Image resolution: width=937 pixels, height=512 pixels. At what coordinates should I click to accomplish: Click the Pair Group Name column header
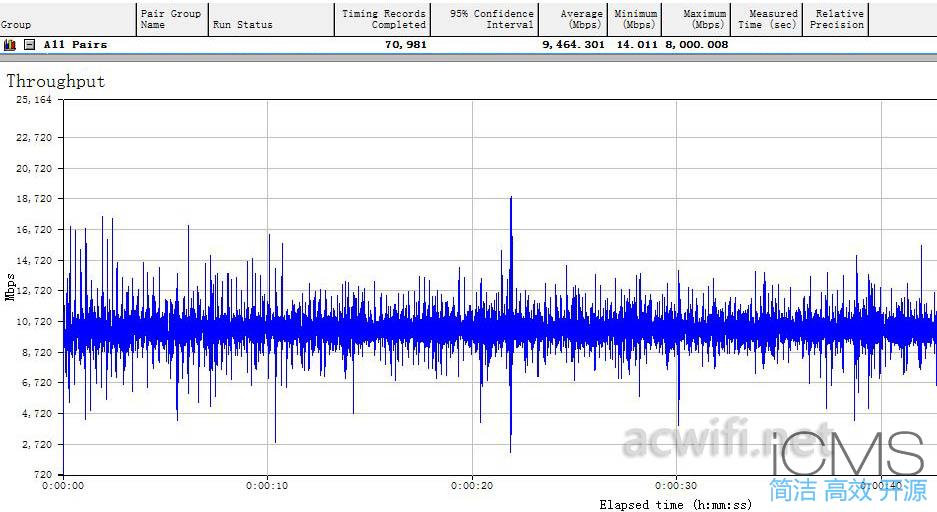click(173, 19)
